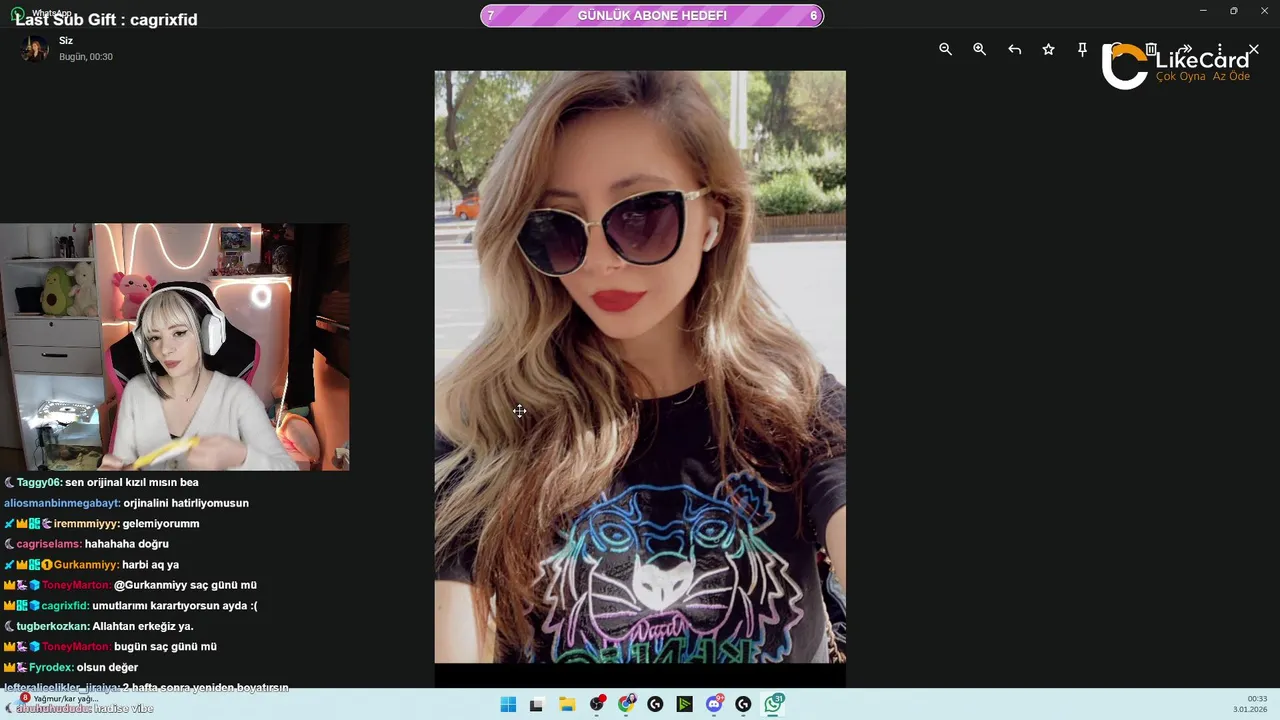Switch to OBS Studio in taskbar

(597, 704)
